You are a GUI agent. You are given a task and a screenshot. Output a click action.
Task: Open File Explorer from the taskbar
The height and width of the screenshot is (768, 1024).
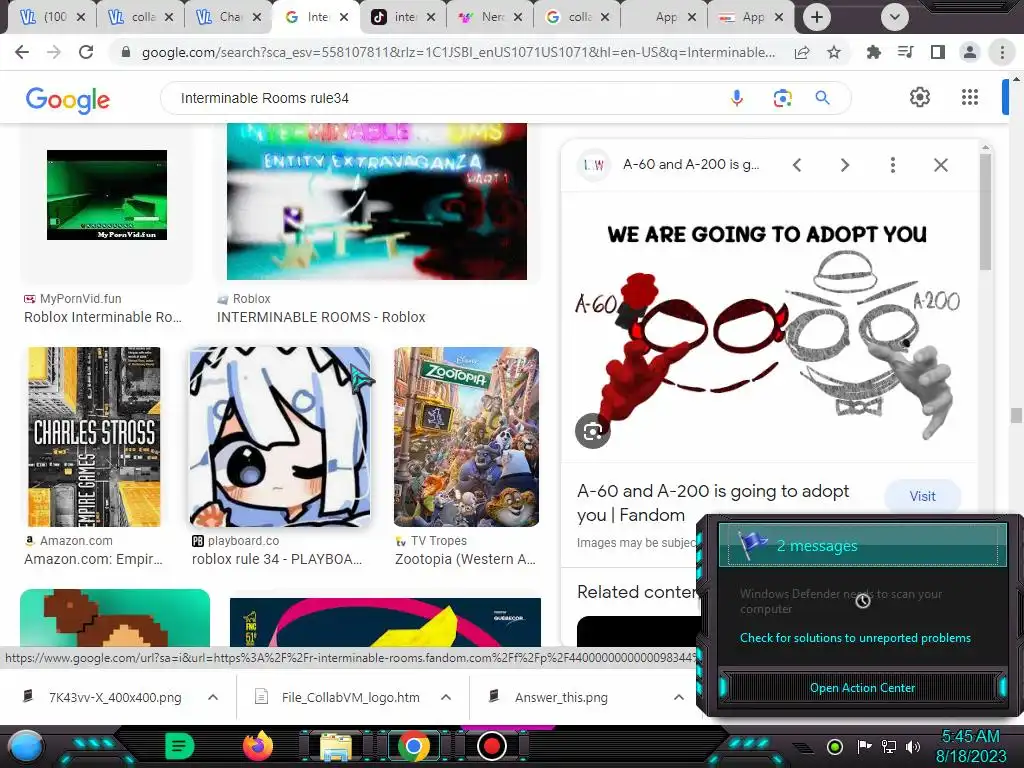point(336,747)
